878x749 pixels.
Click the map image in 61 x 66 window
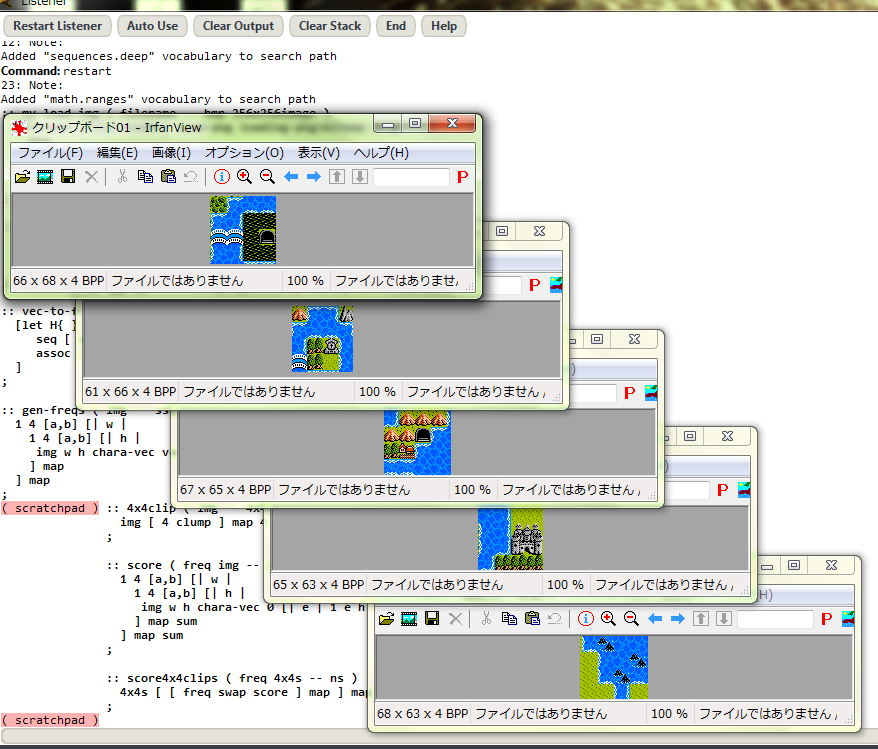click(322, 339)
